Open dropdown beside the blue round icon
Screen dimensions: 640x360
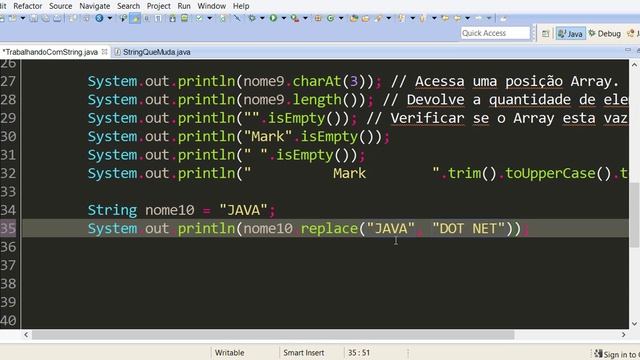click(x=109, y=18)
